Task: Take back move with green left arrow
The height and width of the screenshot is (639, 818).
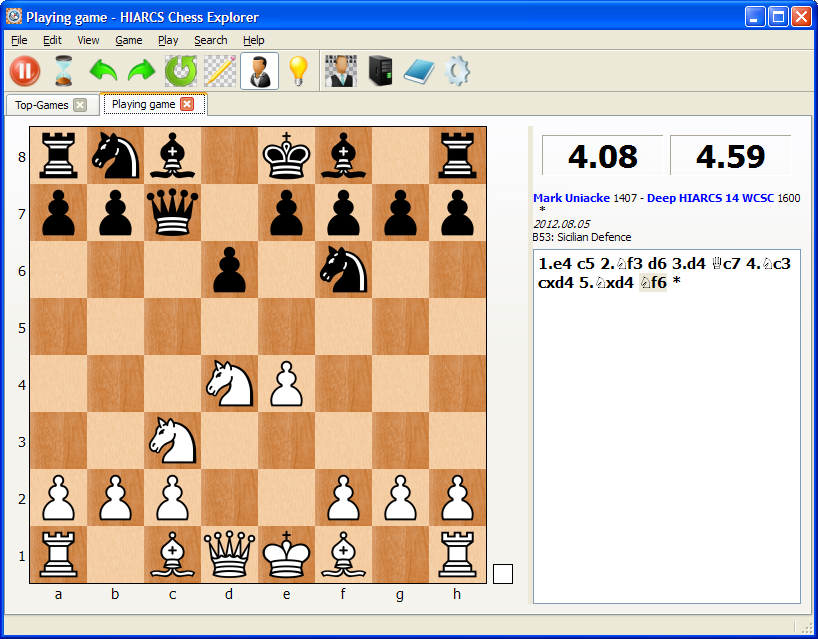Action: pyautogui.click(x=103, y=71)
